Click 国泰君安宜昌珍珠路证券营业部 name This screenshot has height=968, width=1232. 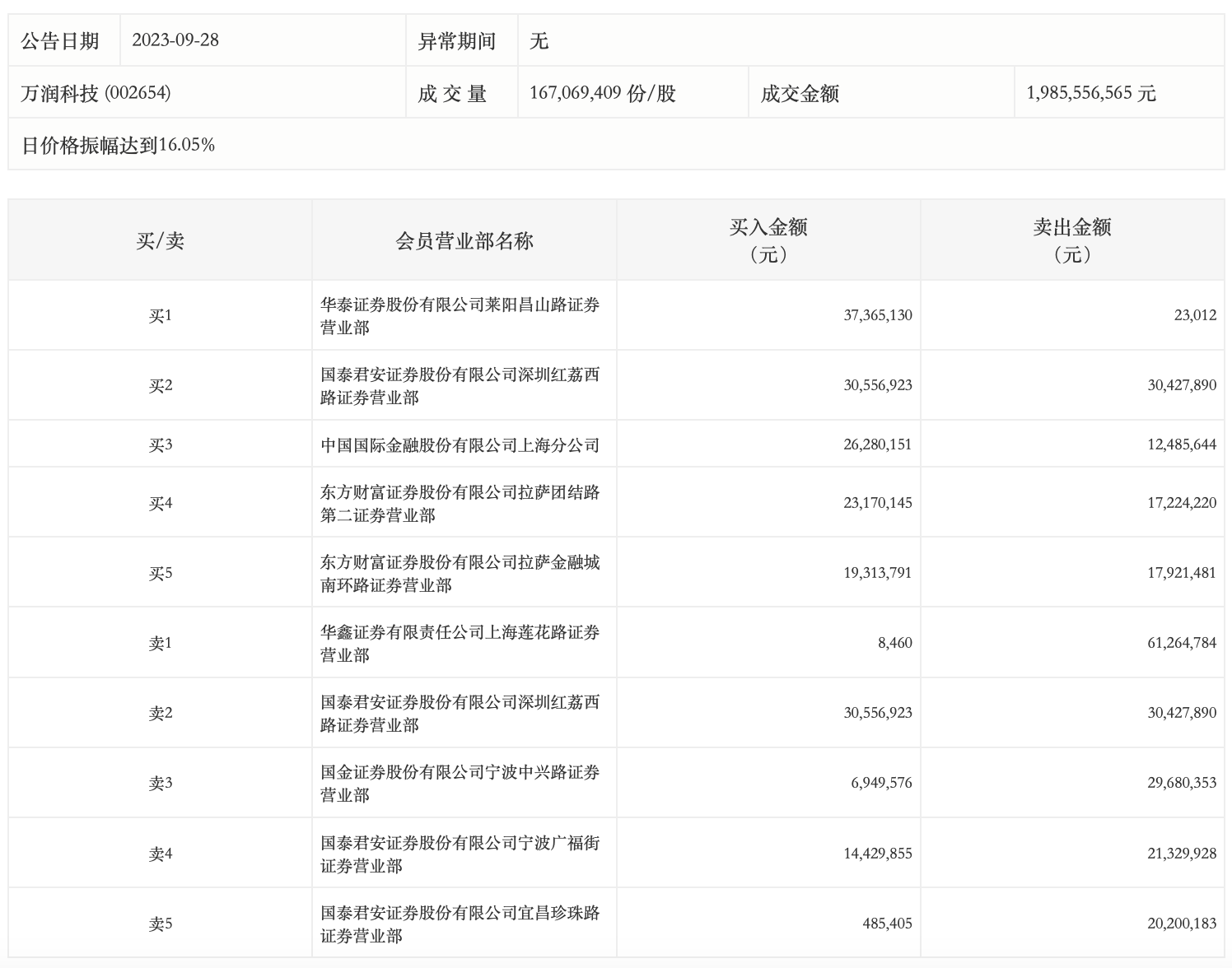coord(460,924)
